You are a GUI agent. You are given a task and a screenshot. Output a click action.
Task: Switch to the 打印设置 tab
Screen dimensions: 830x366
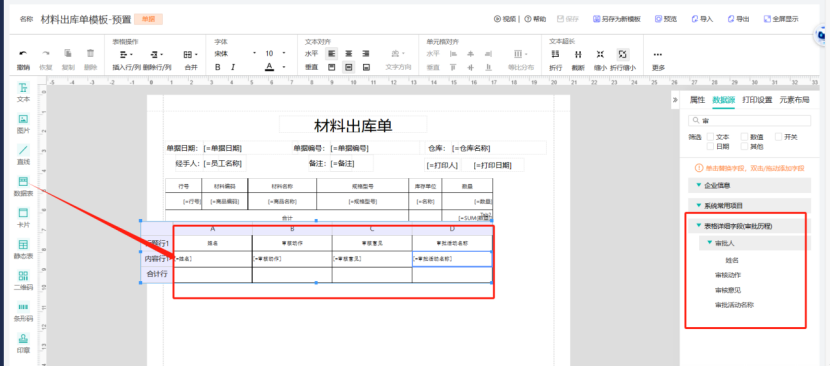tap(757, 100)
